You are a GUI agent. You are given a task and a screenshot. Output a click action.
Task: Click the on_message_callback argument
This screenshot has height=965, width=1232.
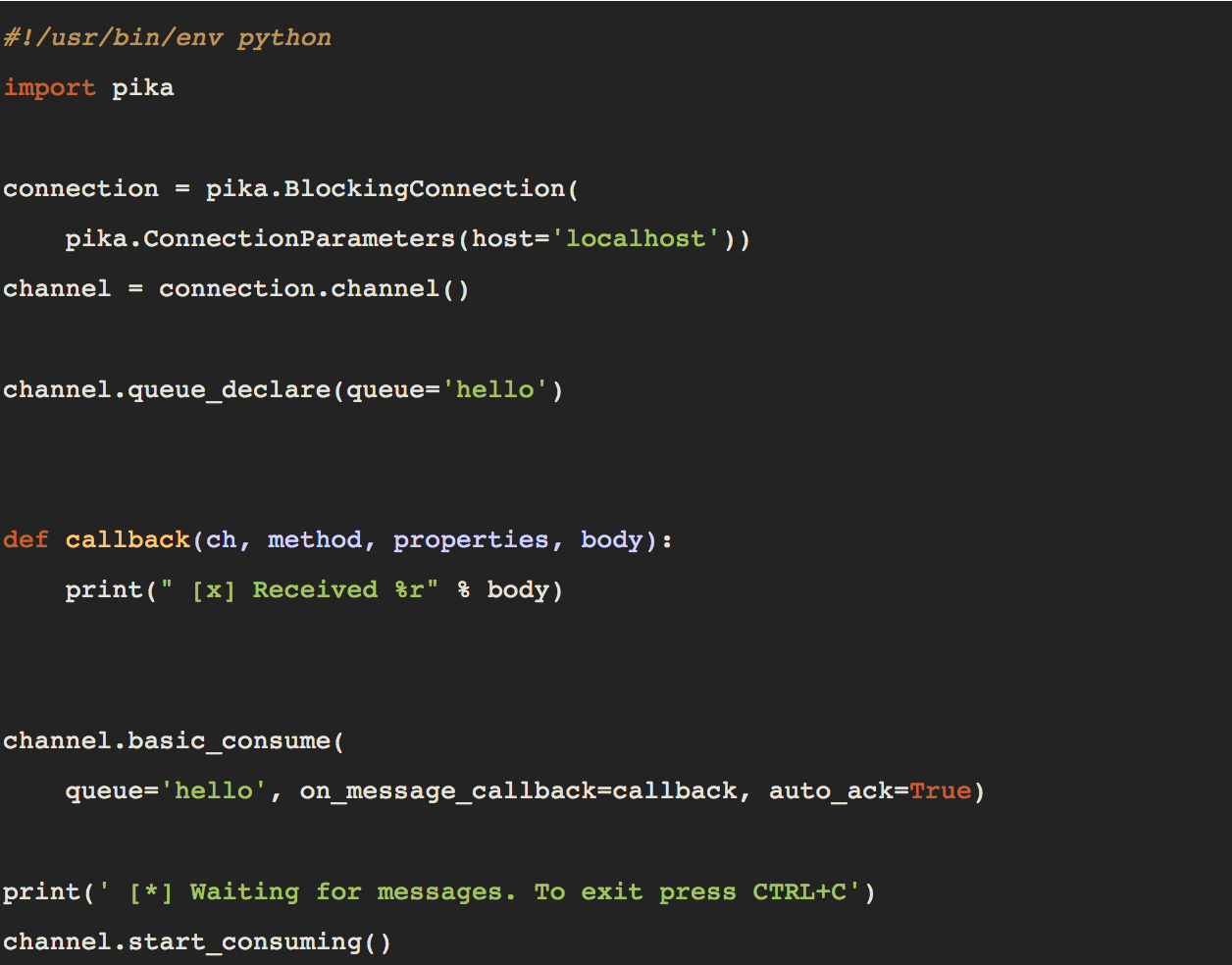[x=451, y=790]
